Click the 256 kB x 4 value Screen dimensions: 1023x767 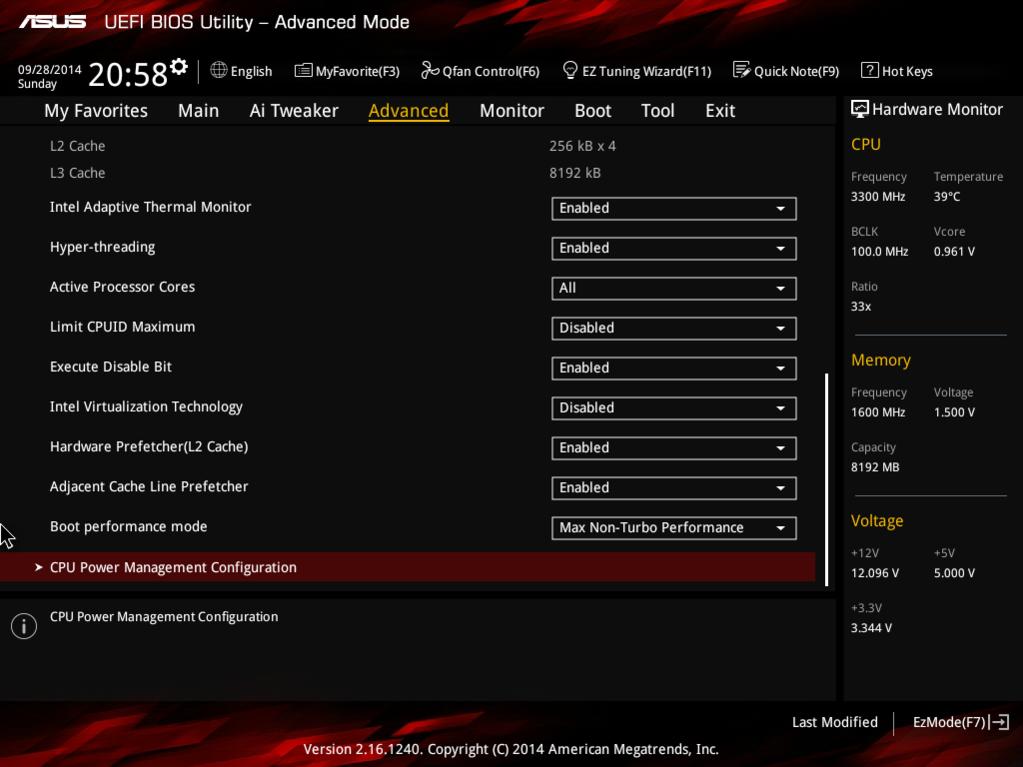pyautogui.click(x=583, y=146)
